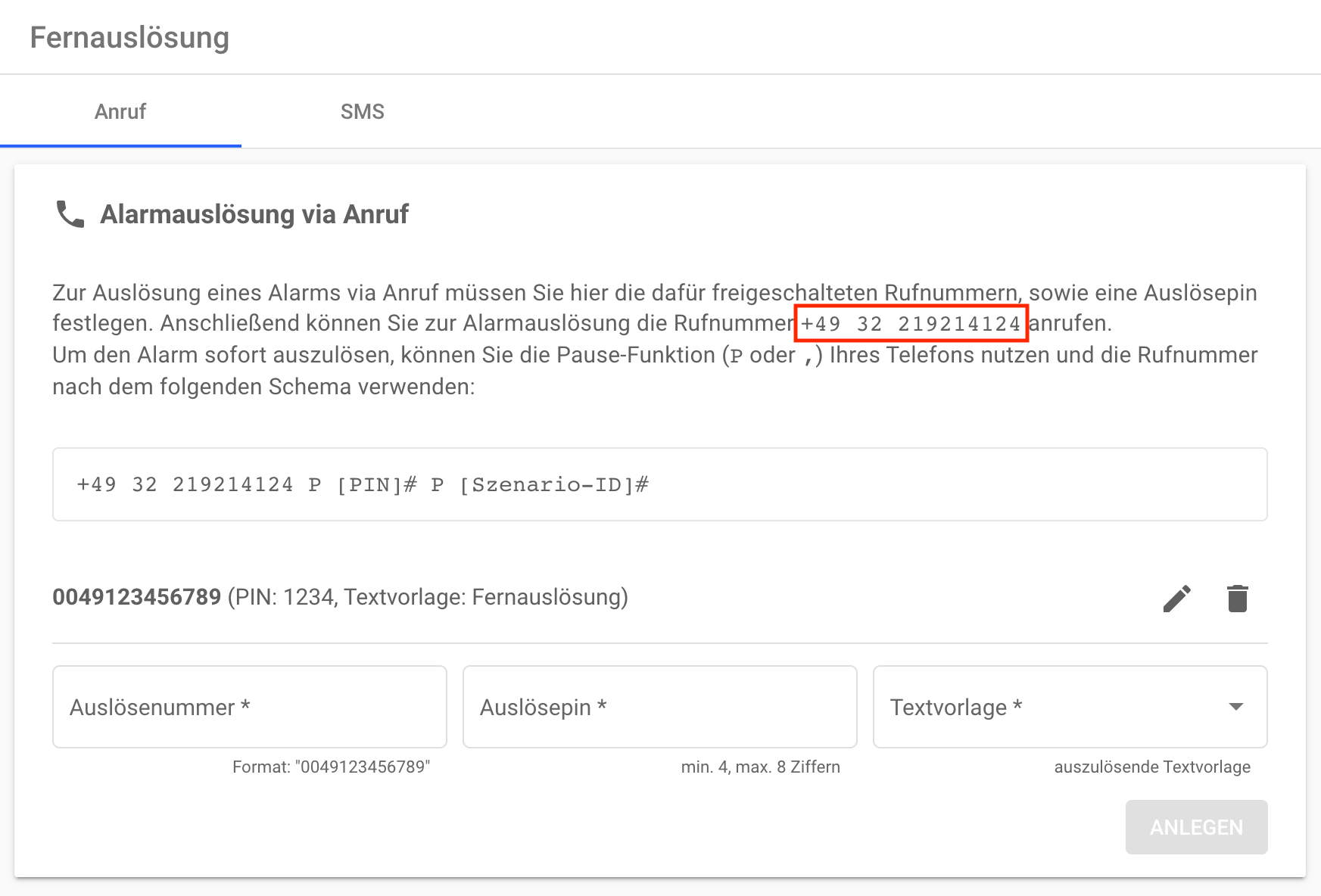Delete the 0049123456789 entry via the trash icon
This screenshot has width=1321, height=896.
click(1237, 598)
